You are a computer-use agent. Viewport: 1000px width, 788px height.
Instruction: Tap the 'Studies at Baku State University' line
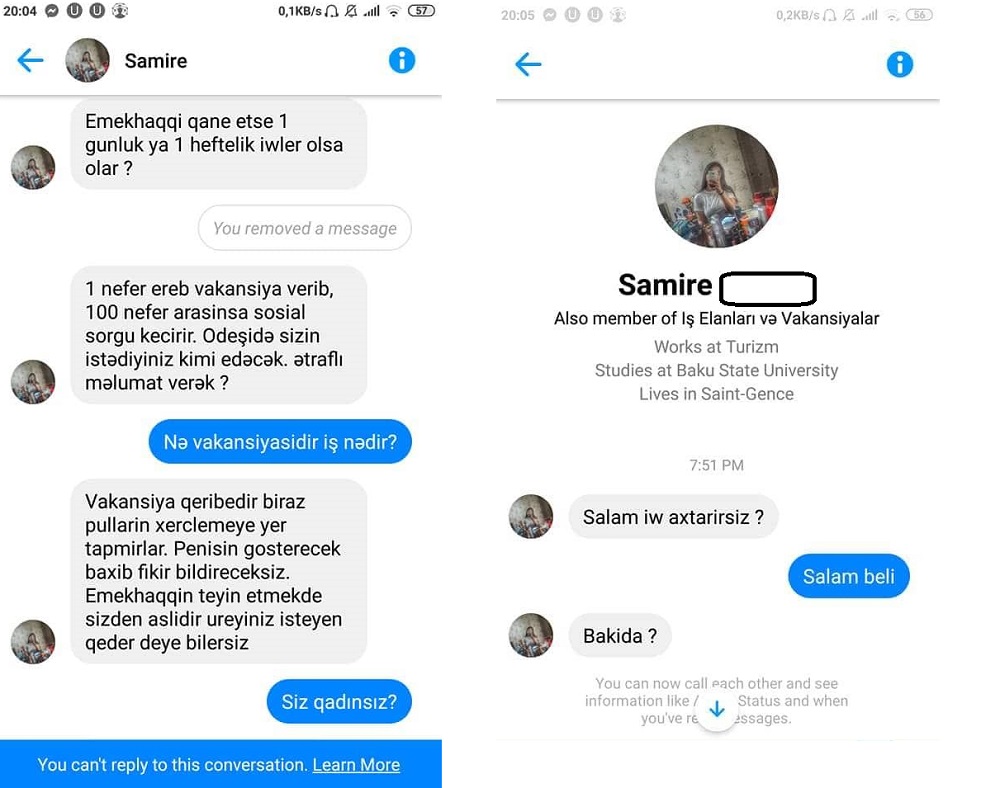[716, 370]
